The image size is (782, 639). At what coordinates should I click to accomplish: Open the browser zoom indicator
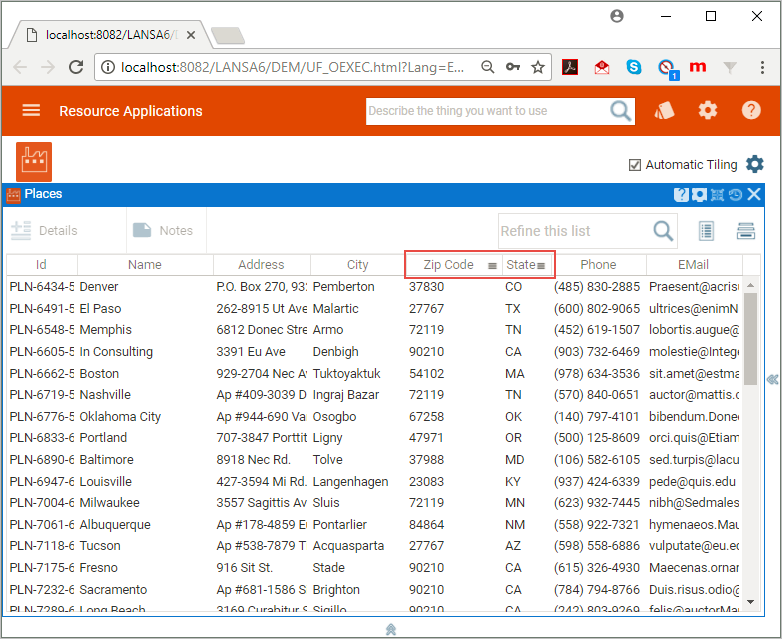pos(487,67)
